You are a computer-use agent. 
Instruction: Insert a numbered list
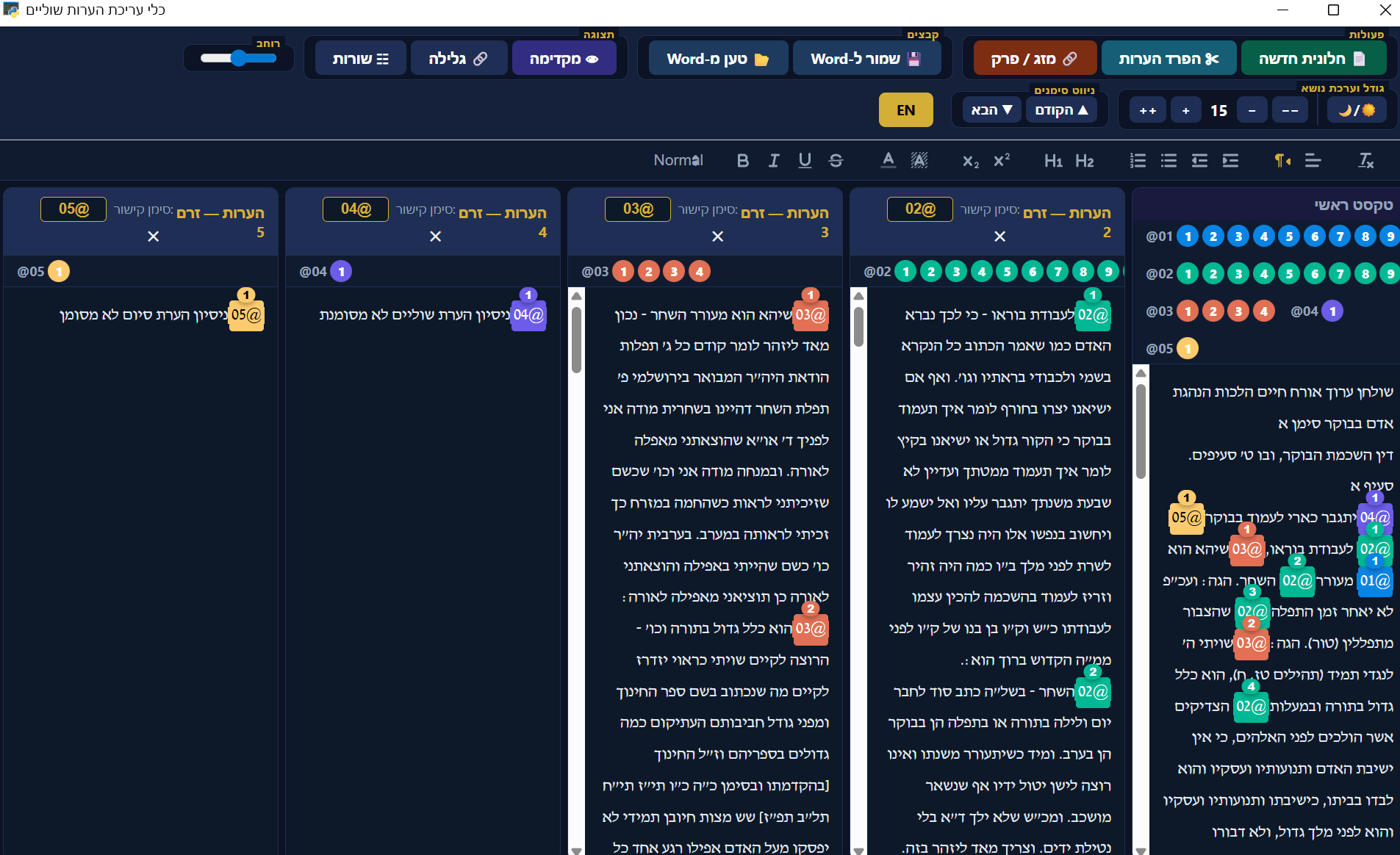tap(1138, 160)
